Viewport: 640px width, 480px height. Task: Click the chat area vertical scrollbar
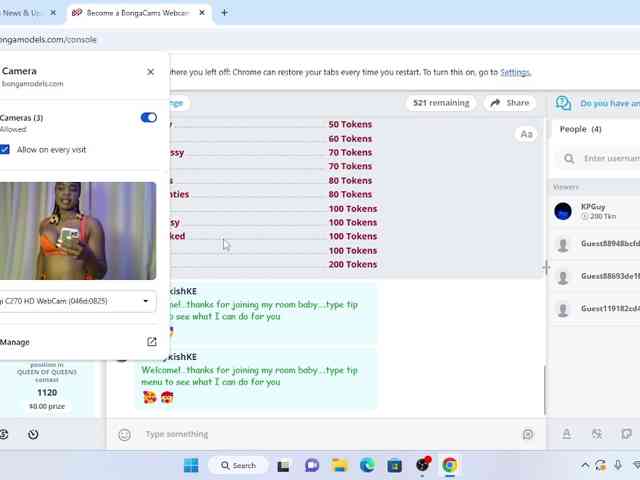coord(545,390)
